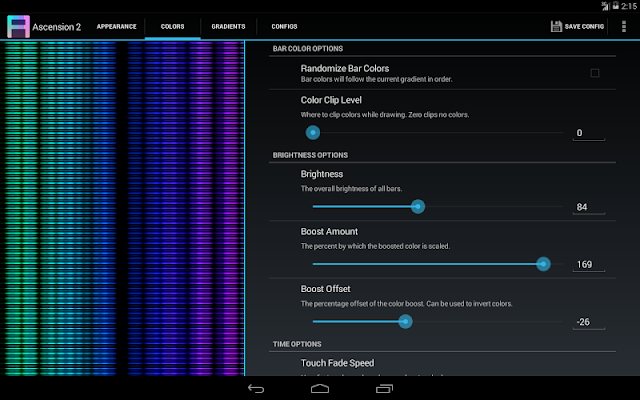This screenshot has width=640, height=400.
Task: Click the Boost Offset slider handle
Action: pos(405,322)
